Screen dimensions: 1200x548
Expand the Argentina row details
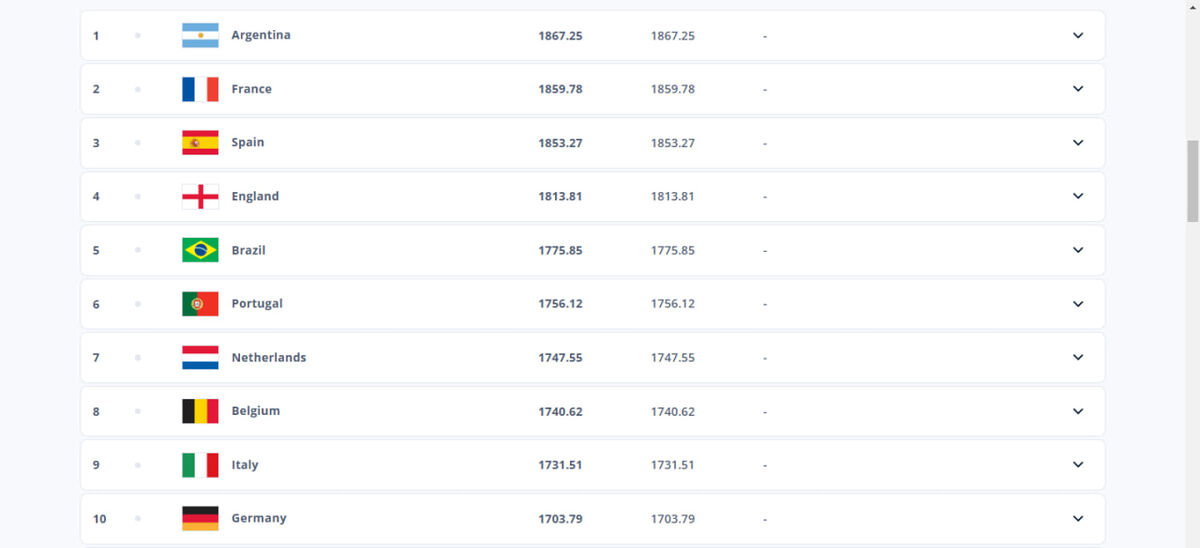pos(1078,35)
